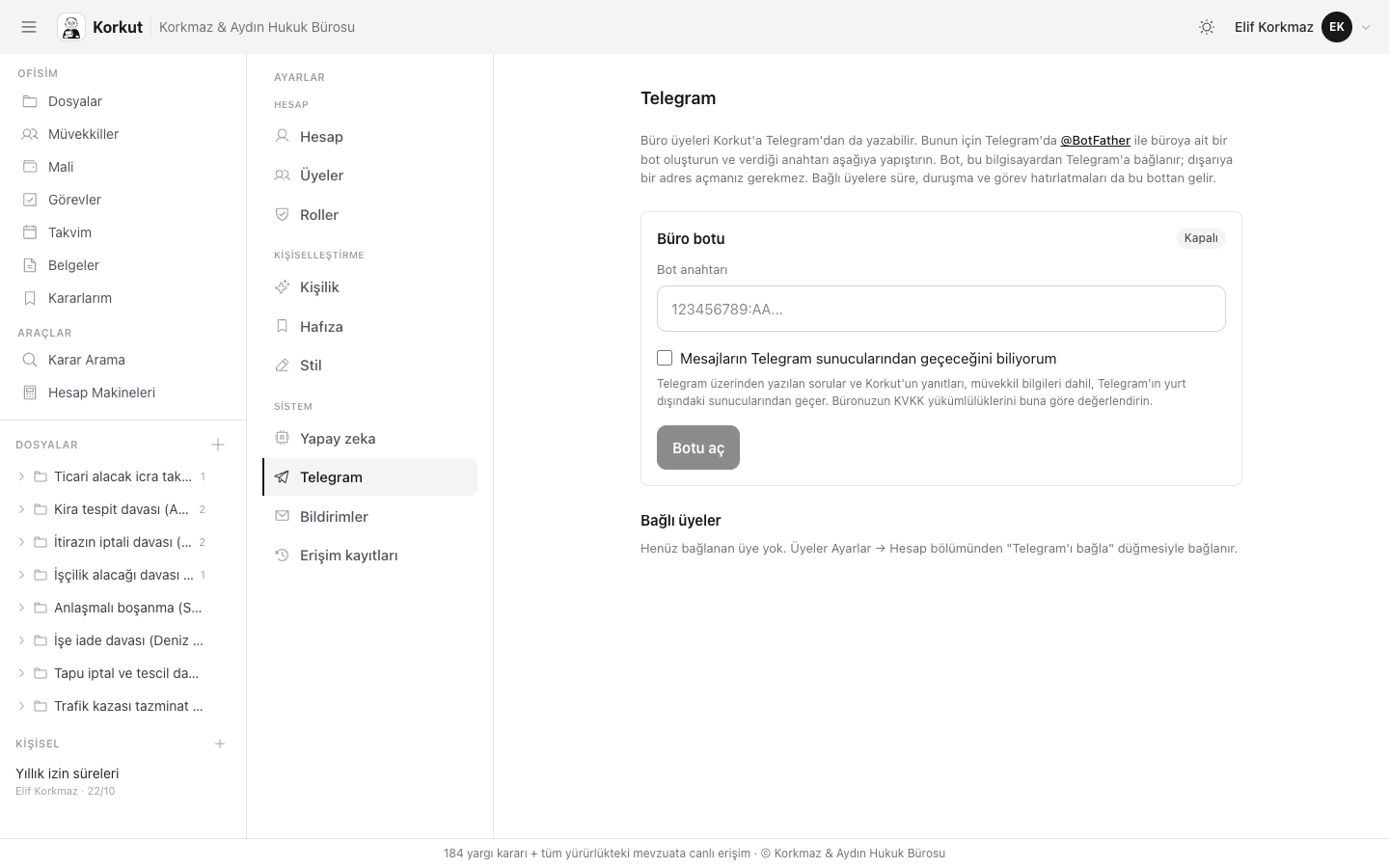This screenshot has width=1389, height=868.
Task: Follow the @BotFather link
Action: click(1096, 141)
